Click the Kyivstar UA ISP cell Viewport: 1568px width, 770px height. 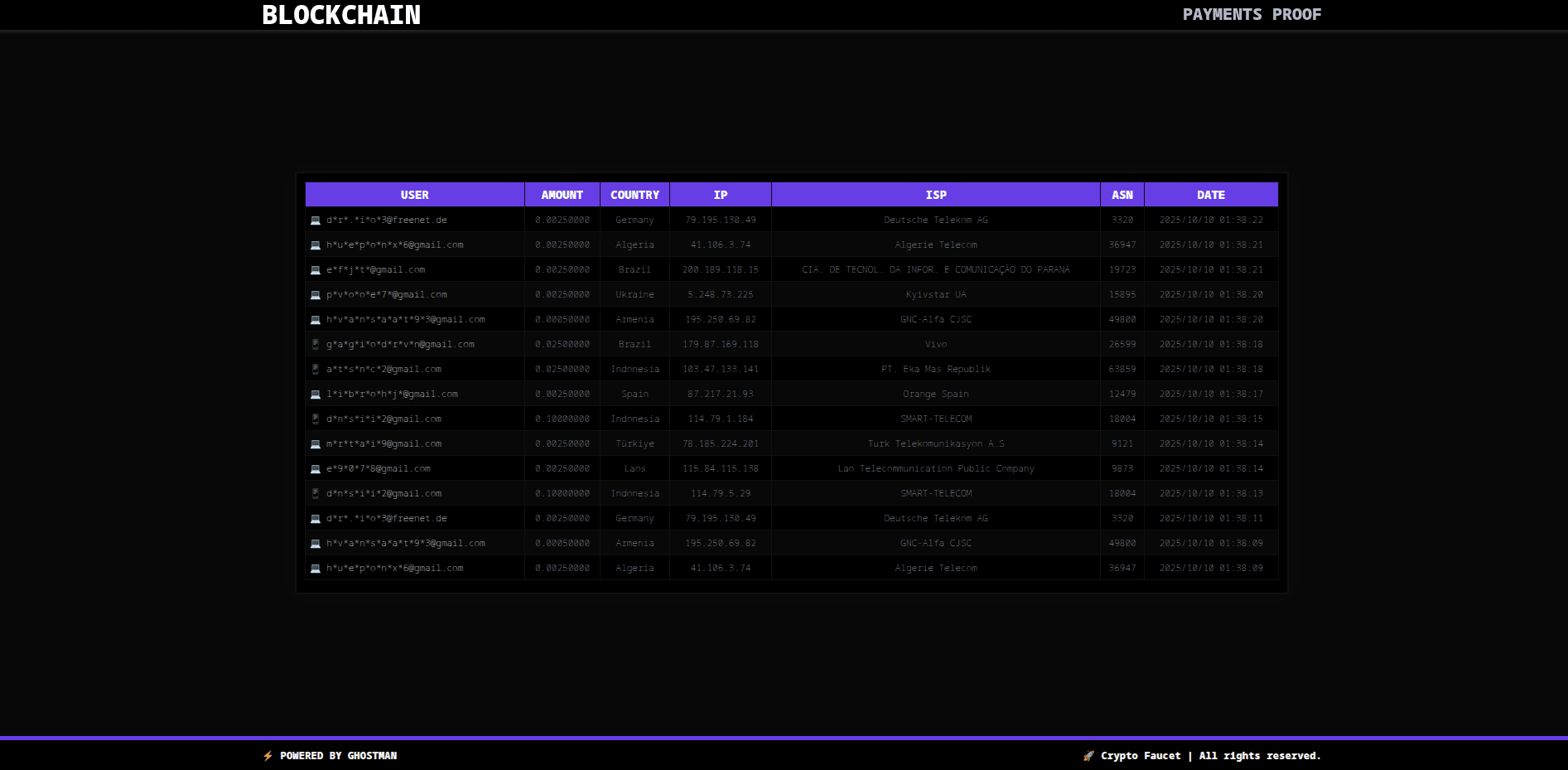coord(935,295)
